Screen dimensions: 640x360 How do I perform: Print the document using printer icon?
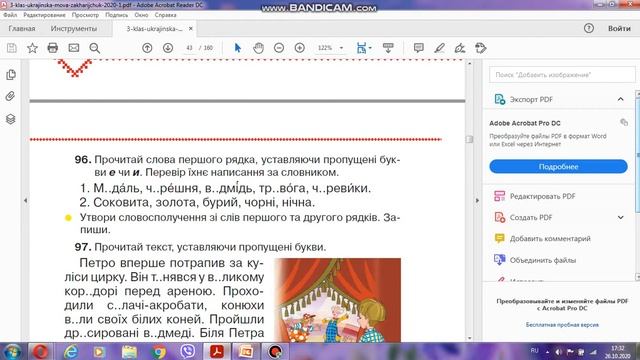coord(53,48)
